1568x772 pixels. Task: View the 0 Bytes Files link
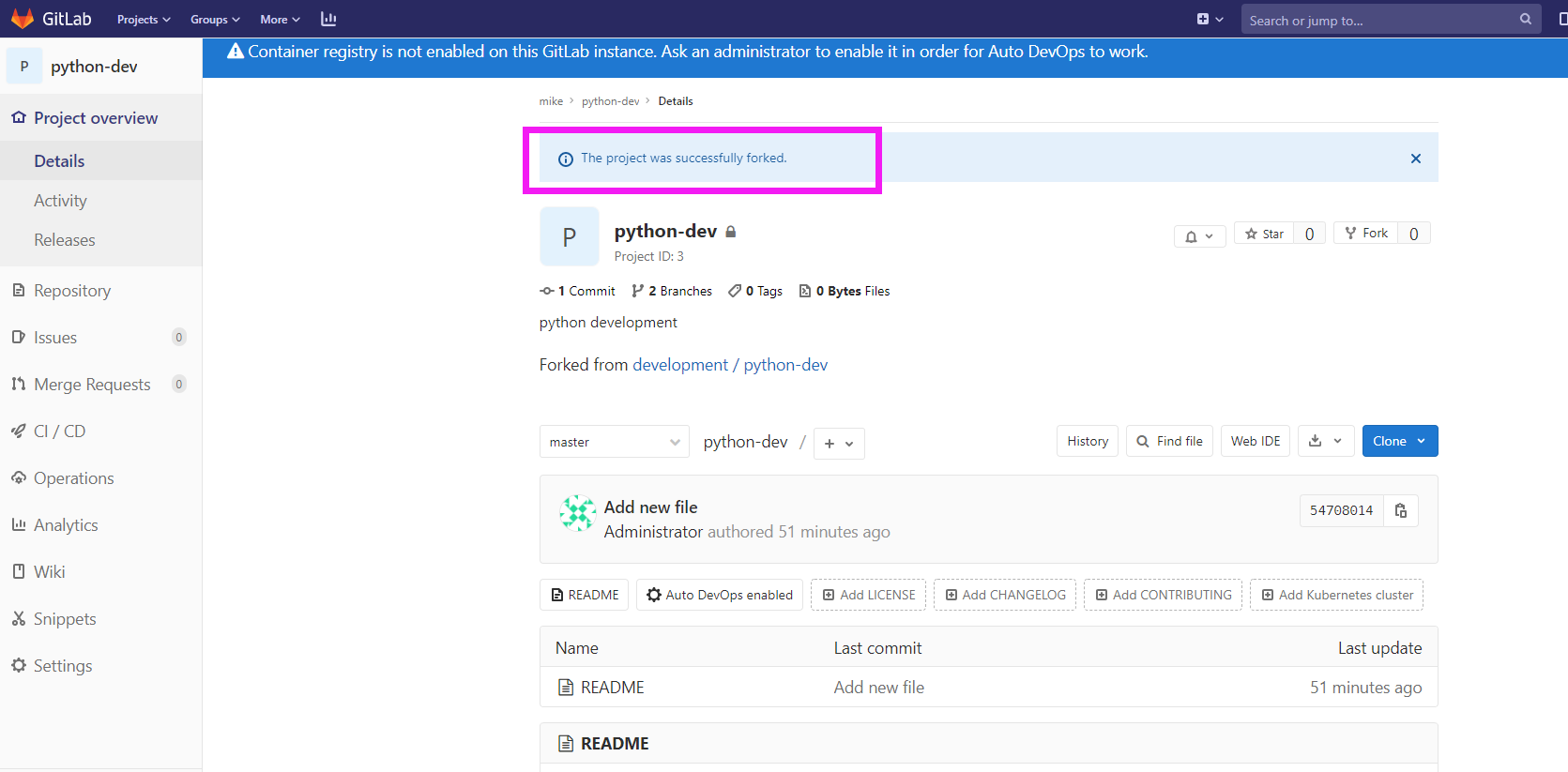(845, 291)
